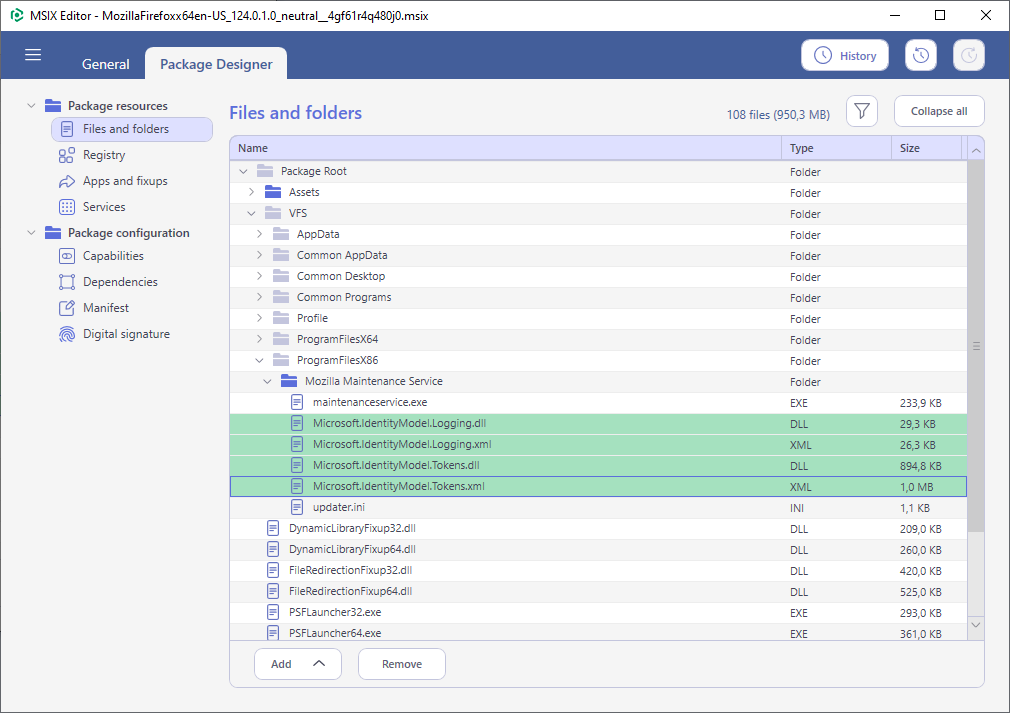Screen dimensions: 1010x713
Task: Click the Package resources folder icon
Action: tap(53, 106)
